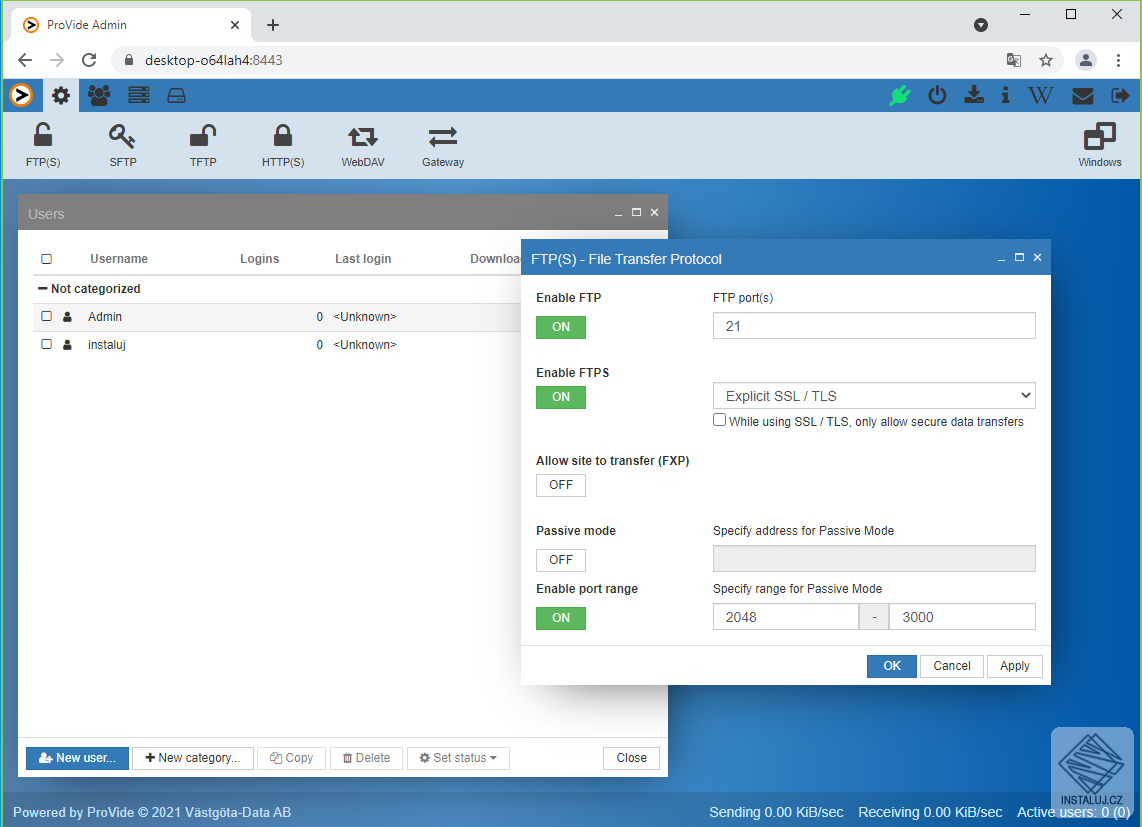
Task: Select the ProVide Admin browser tab
Action: [131, 25]
